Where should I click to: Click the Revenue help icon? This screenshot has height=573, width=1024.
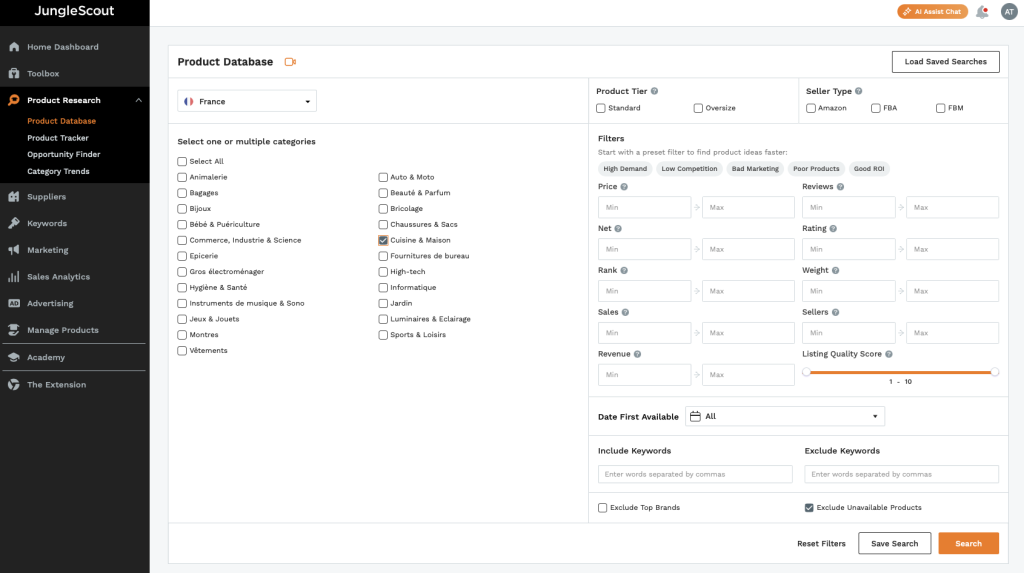(x=637, y=354)
